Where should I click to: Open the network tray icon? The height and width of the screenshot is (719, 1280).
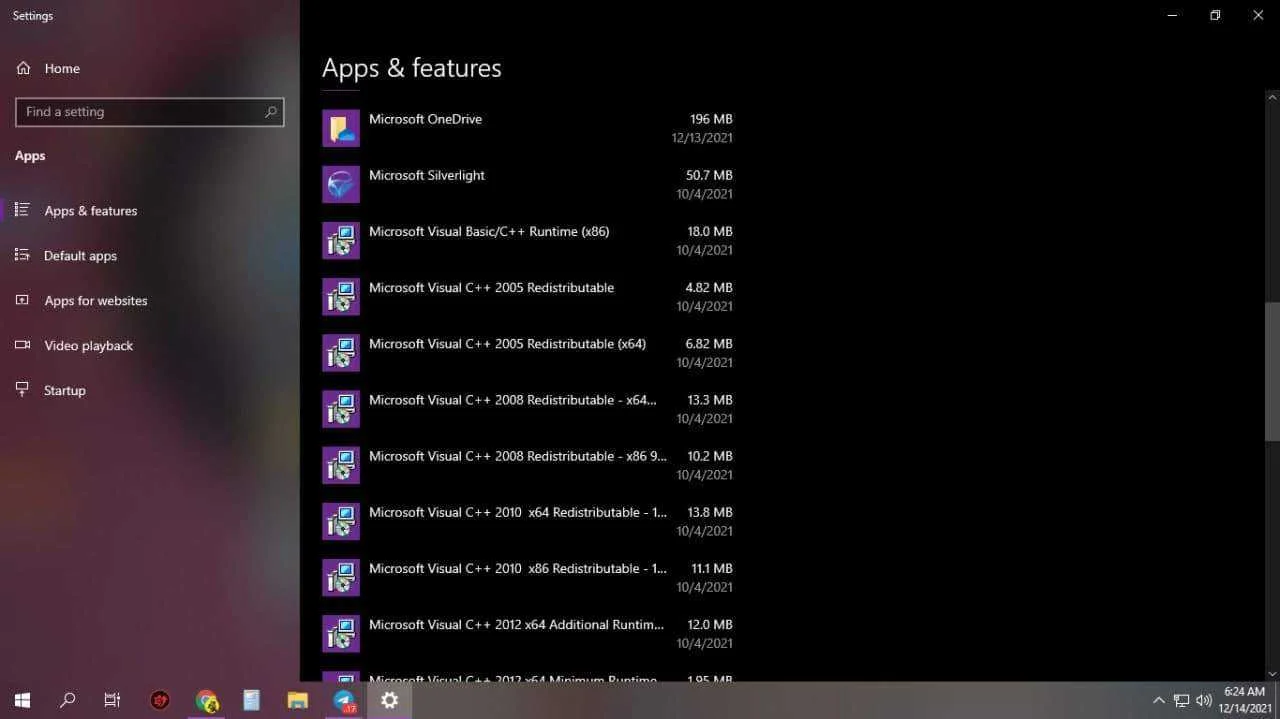(x=1181, y=700)
